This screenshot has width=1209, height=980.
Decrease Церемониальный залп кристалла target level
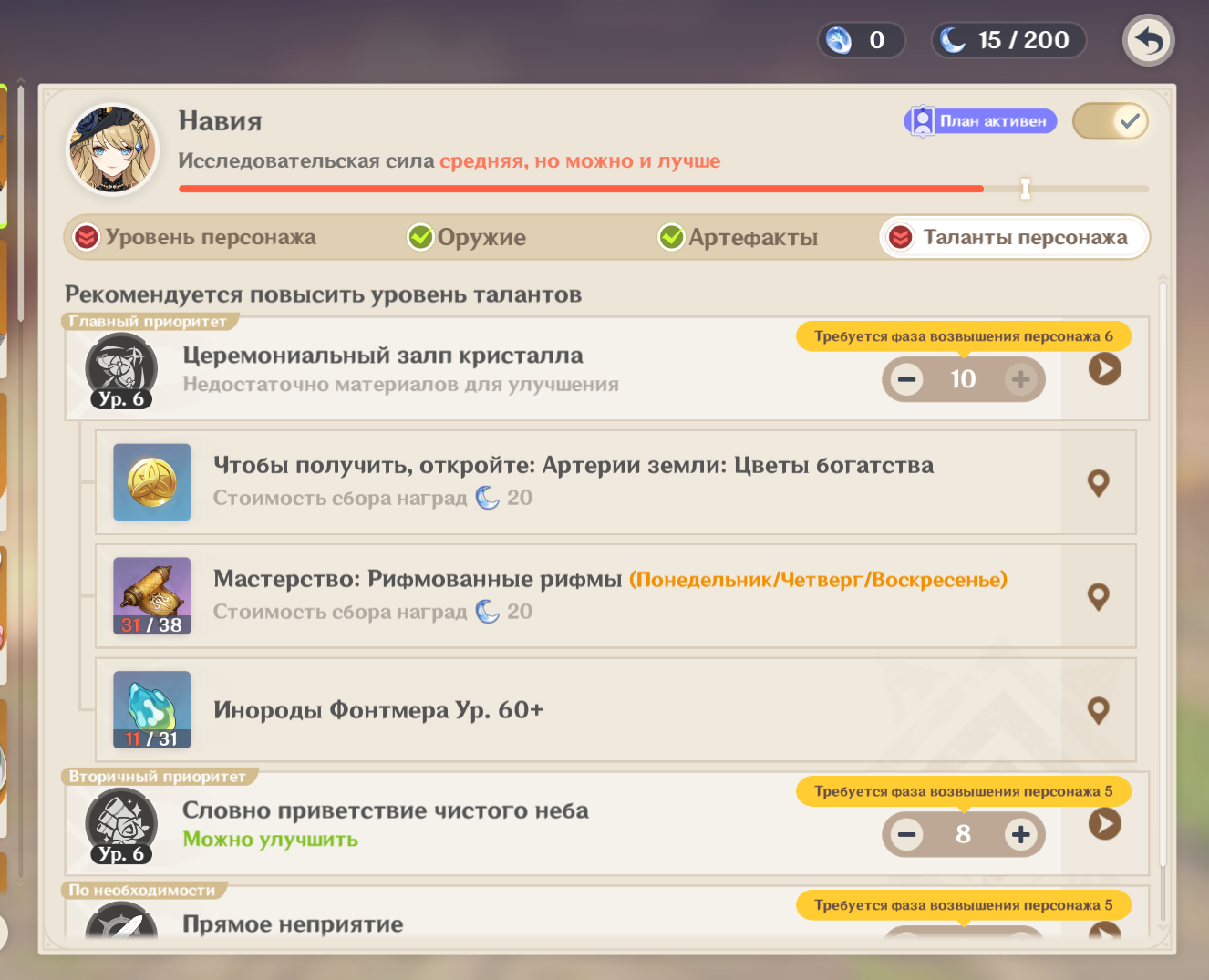point(906,379)
